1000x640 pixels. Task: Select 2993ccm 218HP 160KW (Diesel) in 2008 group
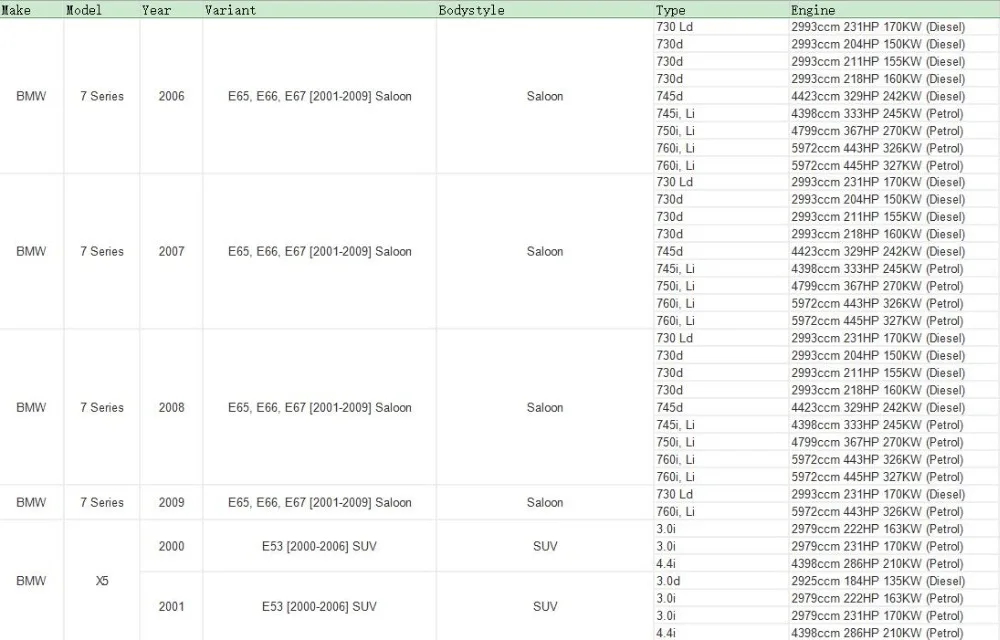pos(894,390)
